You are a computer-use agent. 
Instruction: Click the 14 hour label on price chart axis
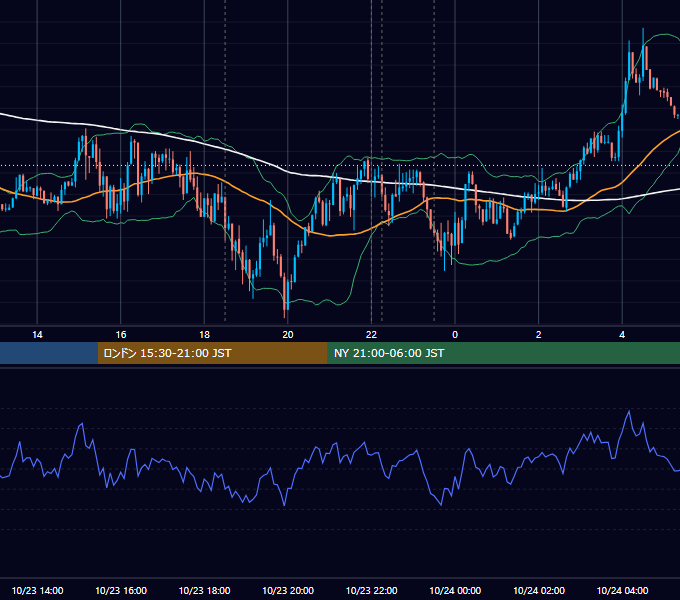tap(37, 335)
